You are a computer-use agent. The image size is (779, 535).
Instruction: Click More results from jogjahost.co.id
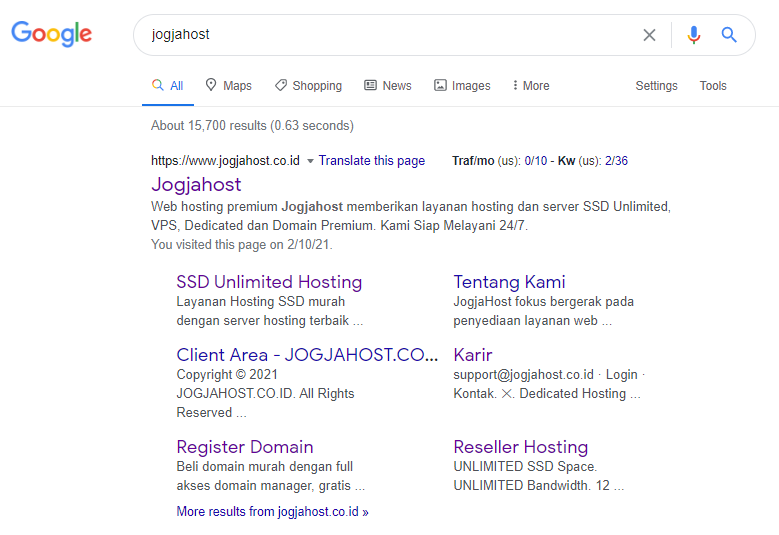click(x=272, y=511)
